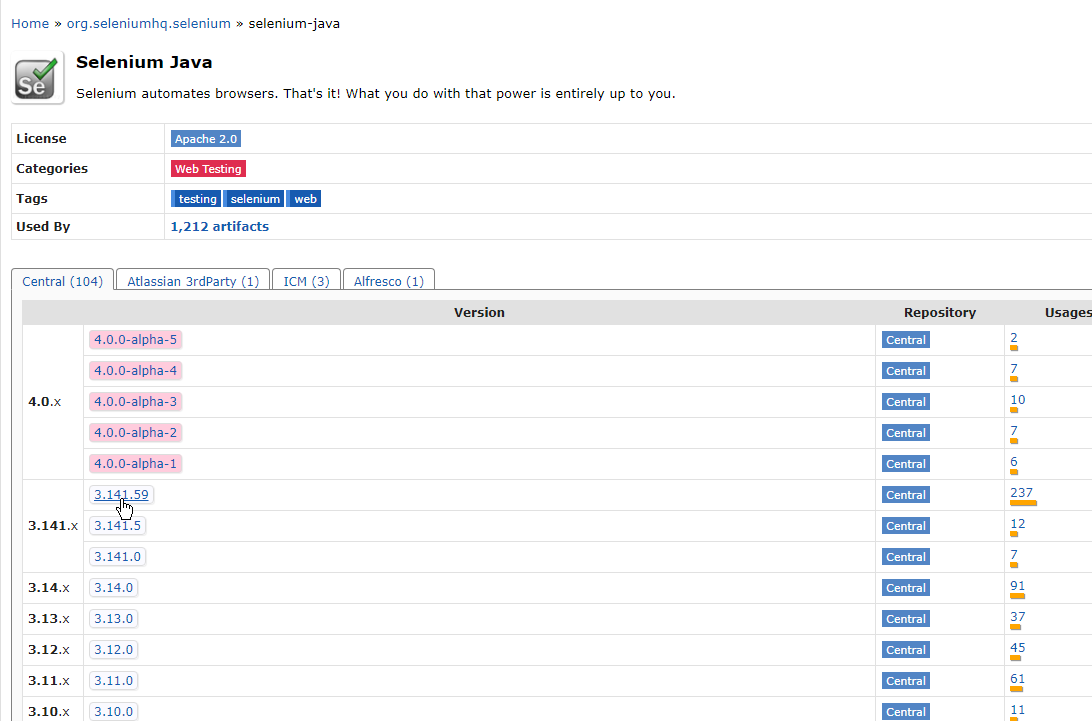Click the Selenium logo icon
Image resolution: width=1092 pixels, height=721 pixels.
tap(38, 78)
